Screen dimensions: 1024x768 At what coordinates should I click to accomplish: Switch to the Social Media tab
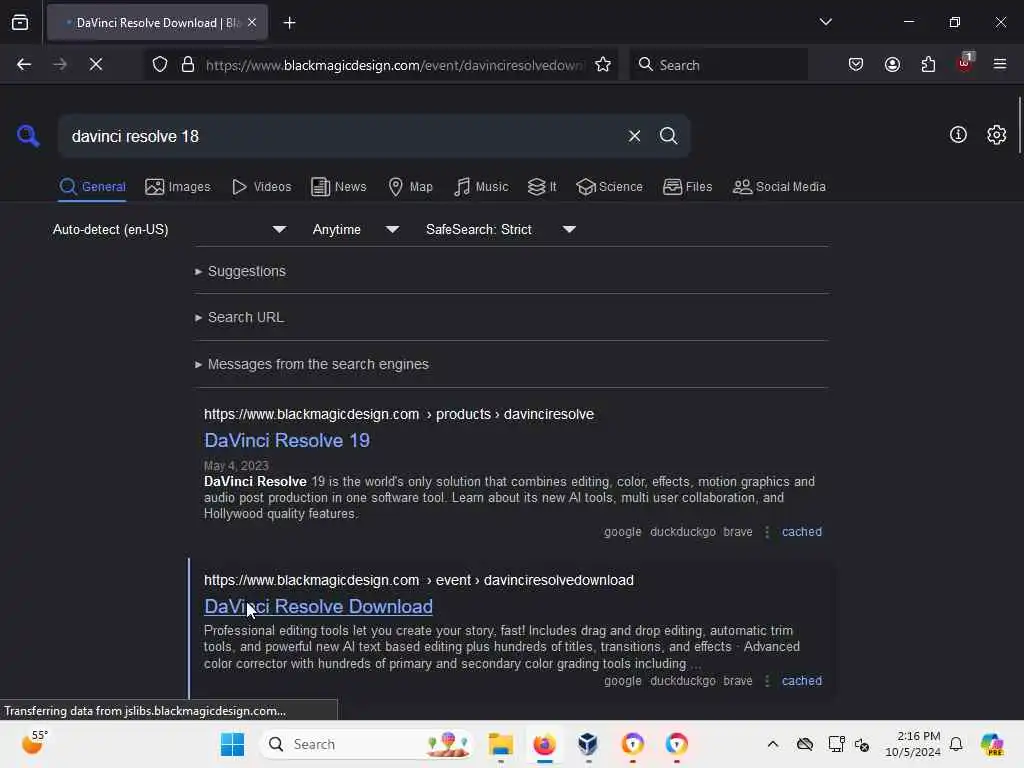pyautogui.click(x=779, y=187)
